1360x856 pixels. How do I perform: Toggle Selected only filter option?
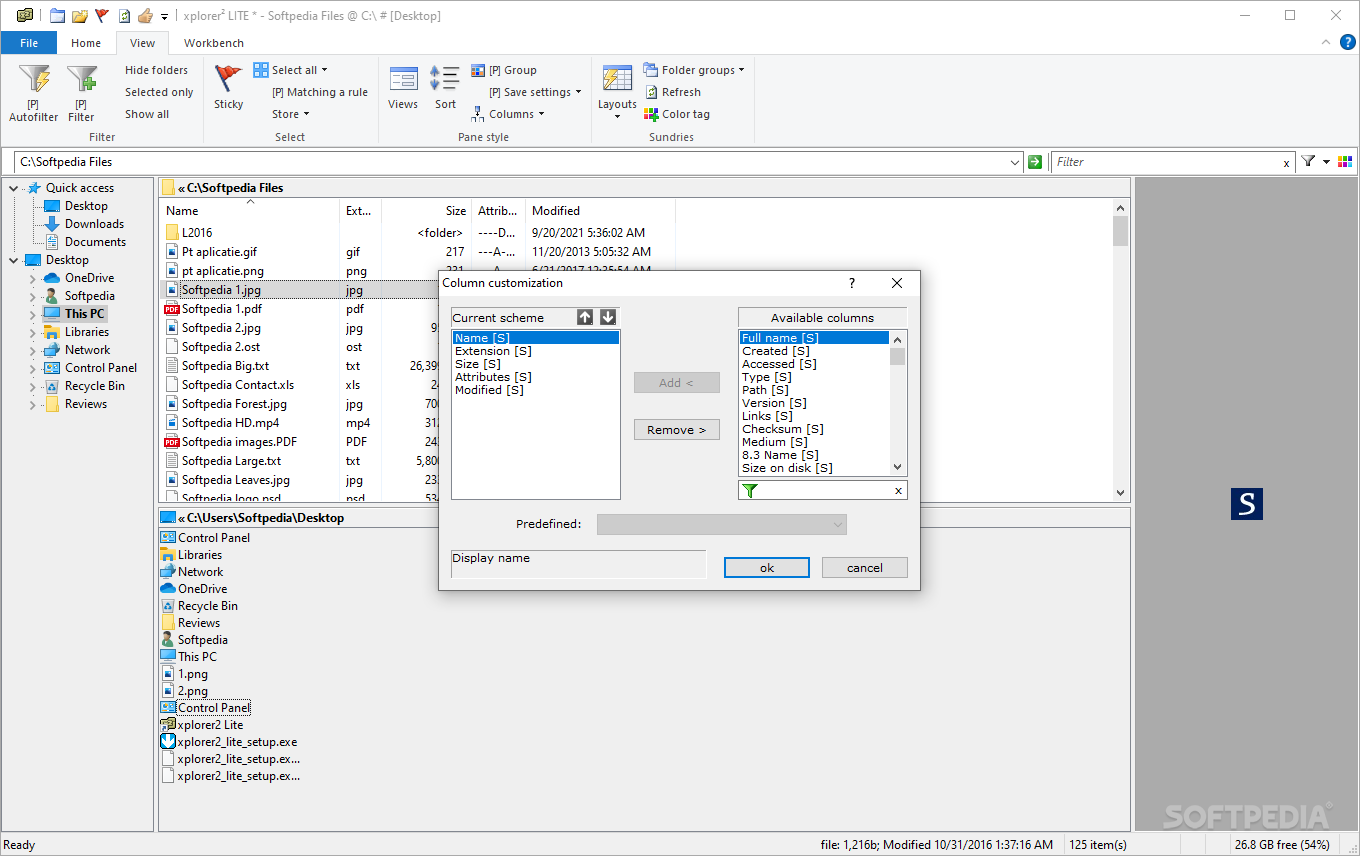click(159, 92)
